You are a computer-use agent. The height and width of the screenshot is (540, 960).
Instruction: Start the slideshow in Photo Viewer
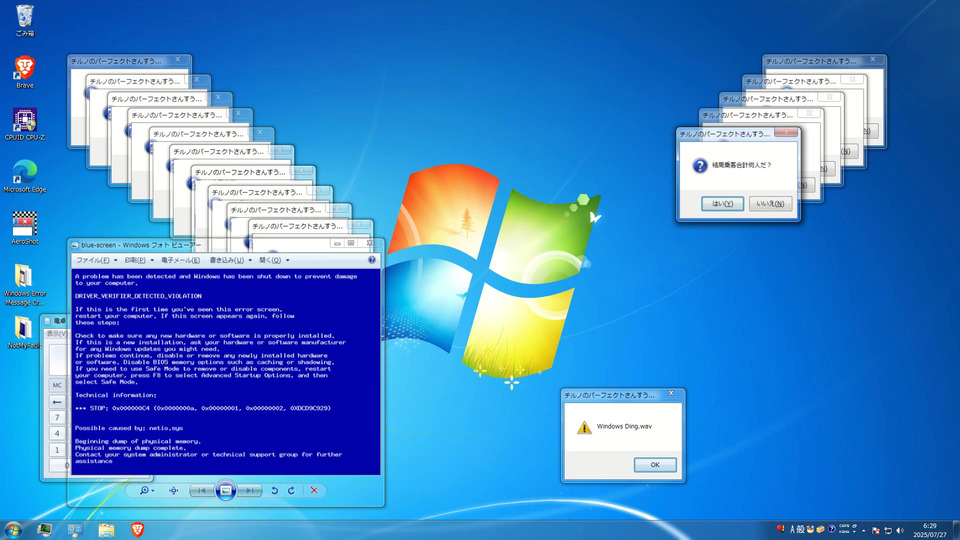225,490
